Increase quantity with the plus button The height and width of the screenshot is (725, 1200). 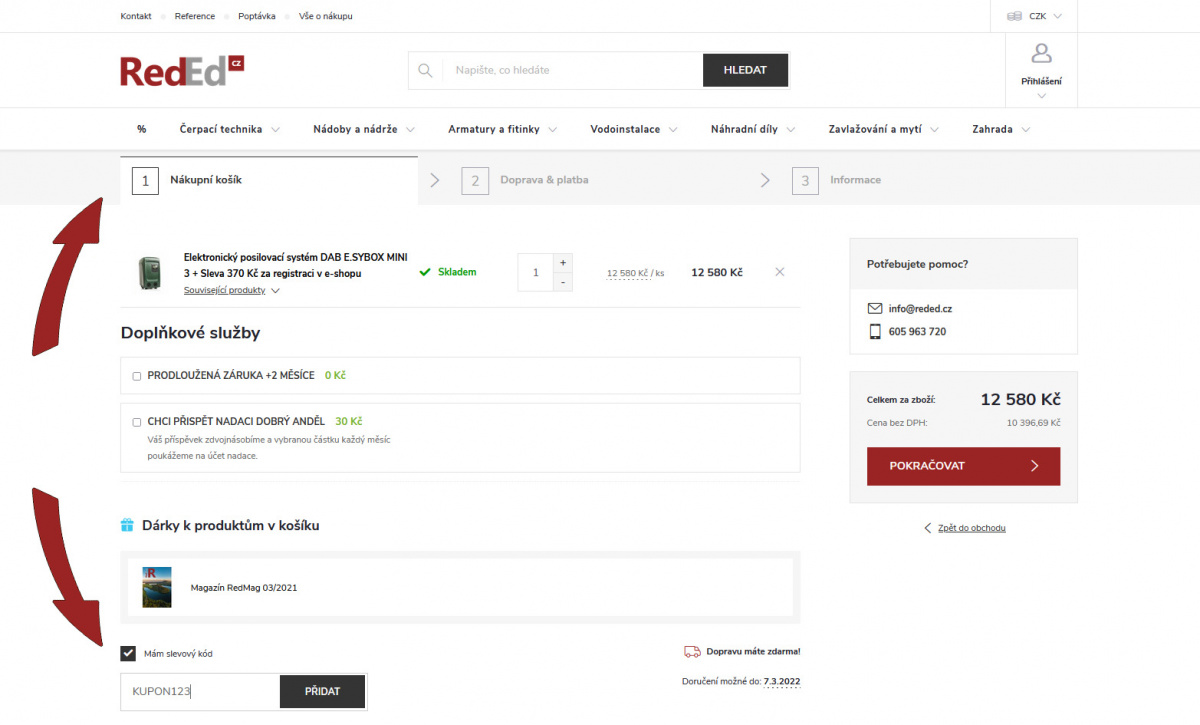[x=563, y=262]
